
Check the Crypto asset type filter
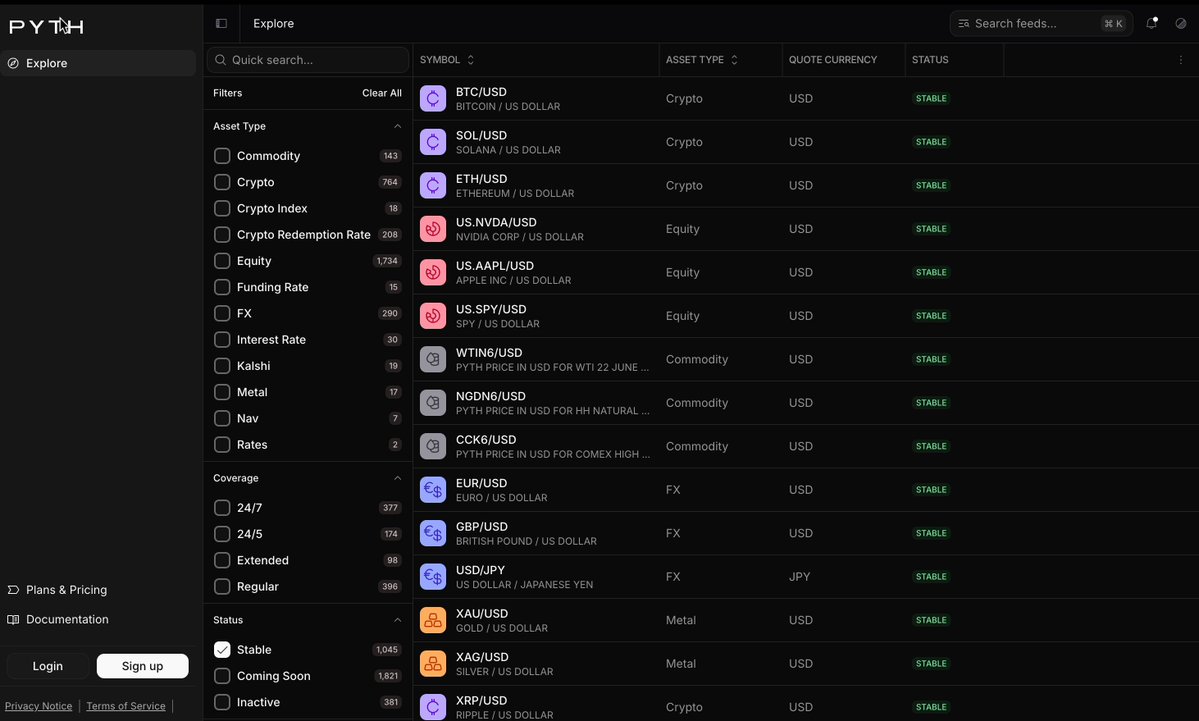point(222,182)
